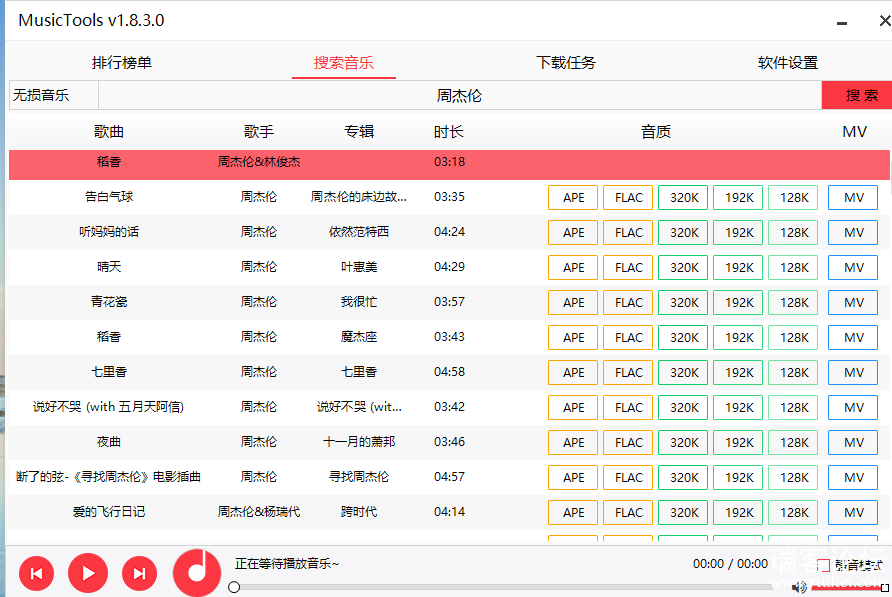Choose 128K for 断了的弦
This screenshot has height=597, width=892.
pyautogui.click(x=793, y=477)
